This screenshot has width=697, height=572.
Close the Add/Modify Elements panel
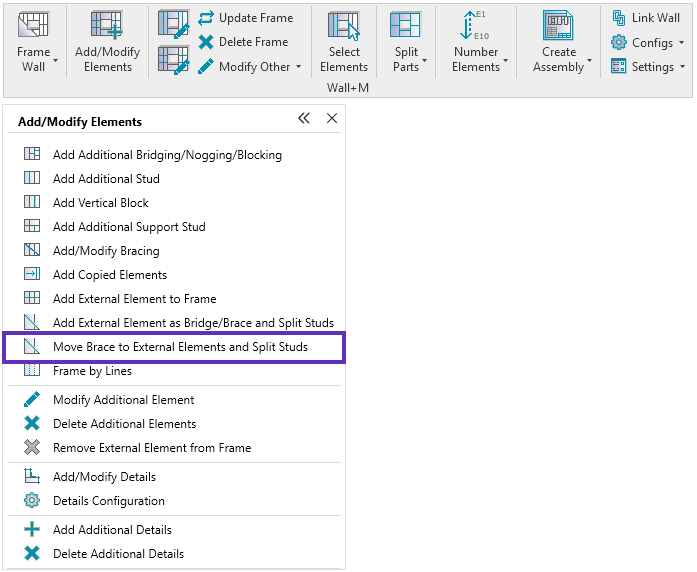(x=332, y=119)
